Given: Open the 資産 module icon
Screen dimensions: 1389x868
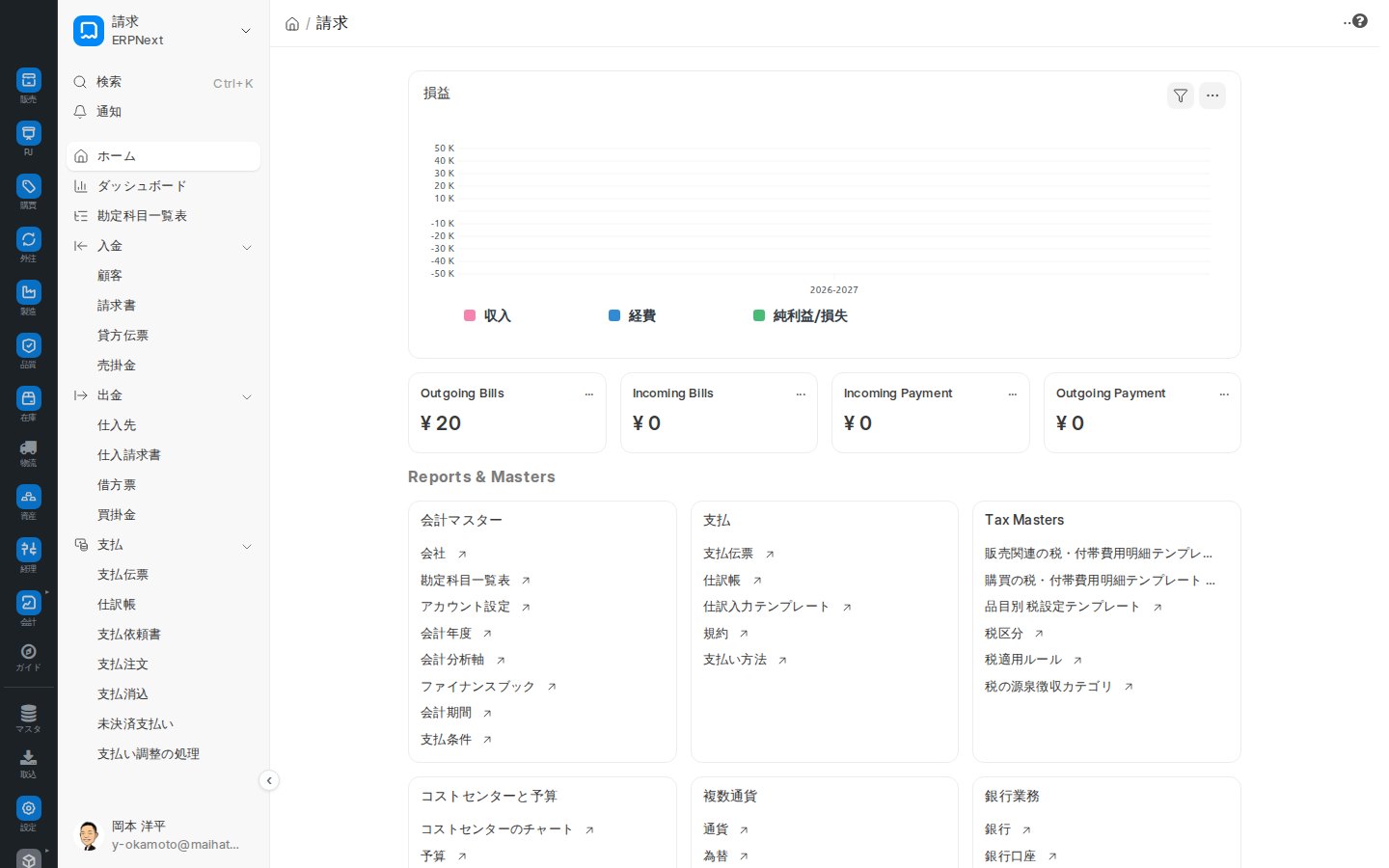Looking at the screenshot, I should tap(28, 497).
